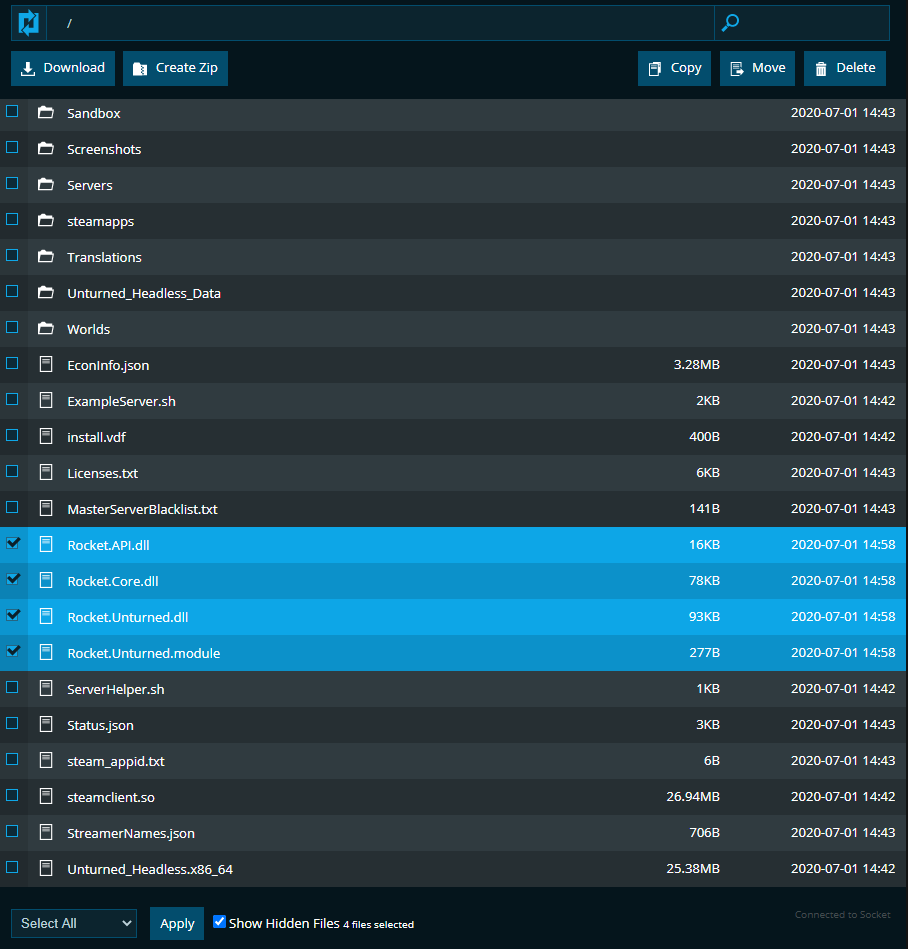Click the file icon for EconInfo.json
Viewport: 908px width, 949px height.
45,365
